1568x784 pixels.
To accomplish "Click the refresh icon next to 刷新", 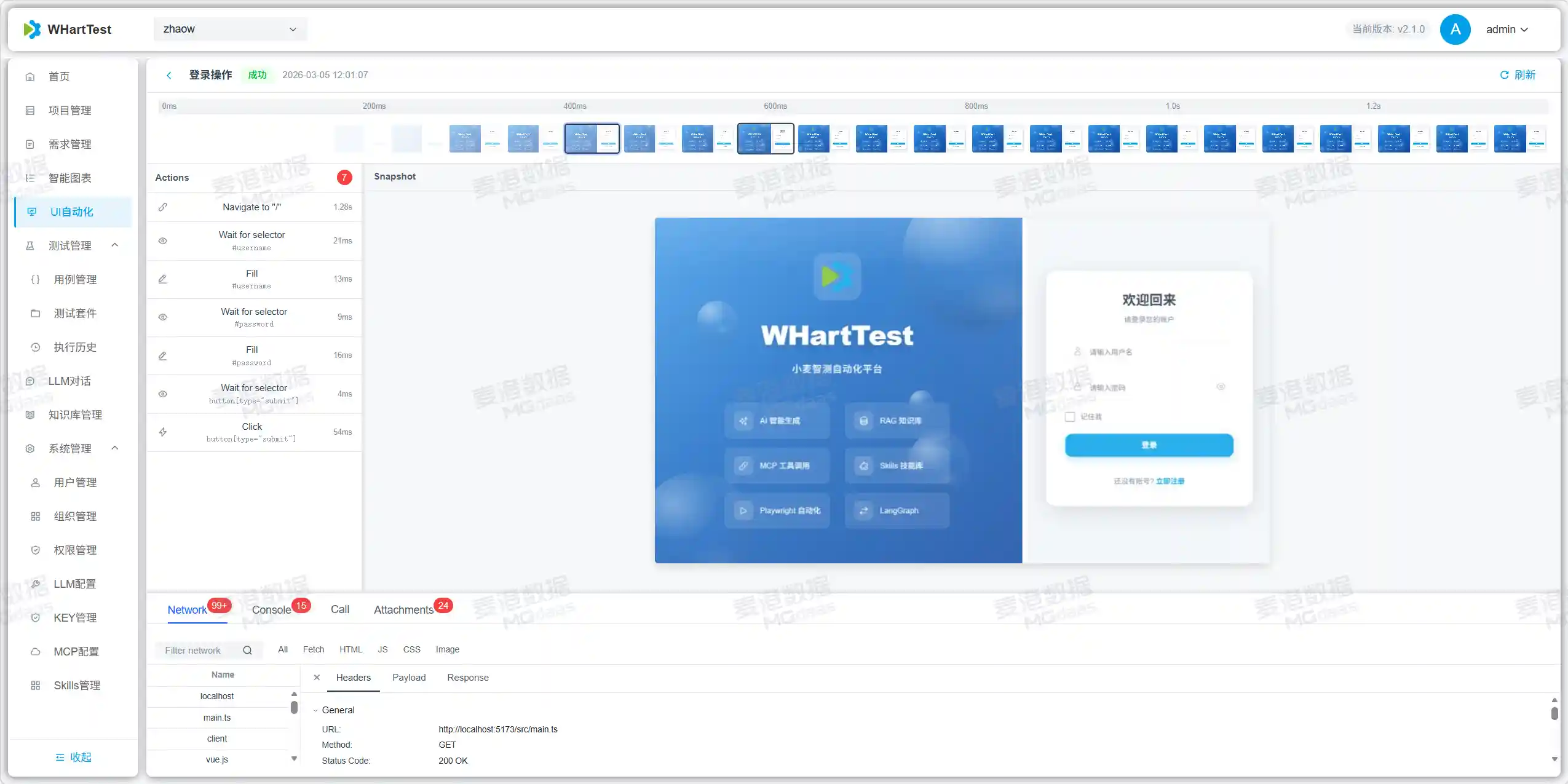I will click(1504, 75).
